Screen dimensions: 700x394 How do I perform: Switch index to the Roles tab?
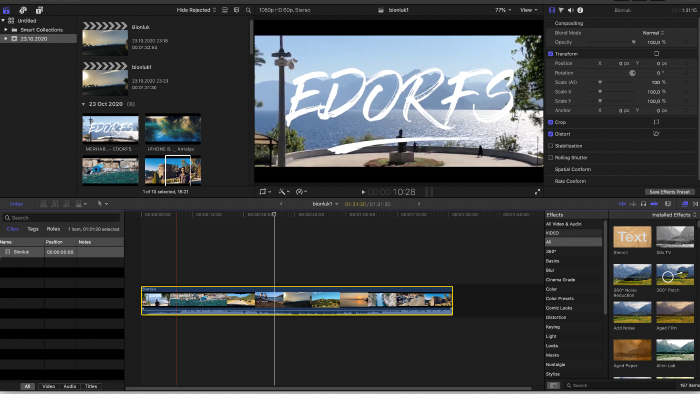point(53,229)
